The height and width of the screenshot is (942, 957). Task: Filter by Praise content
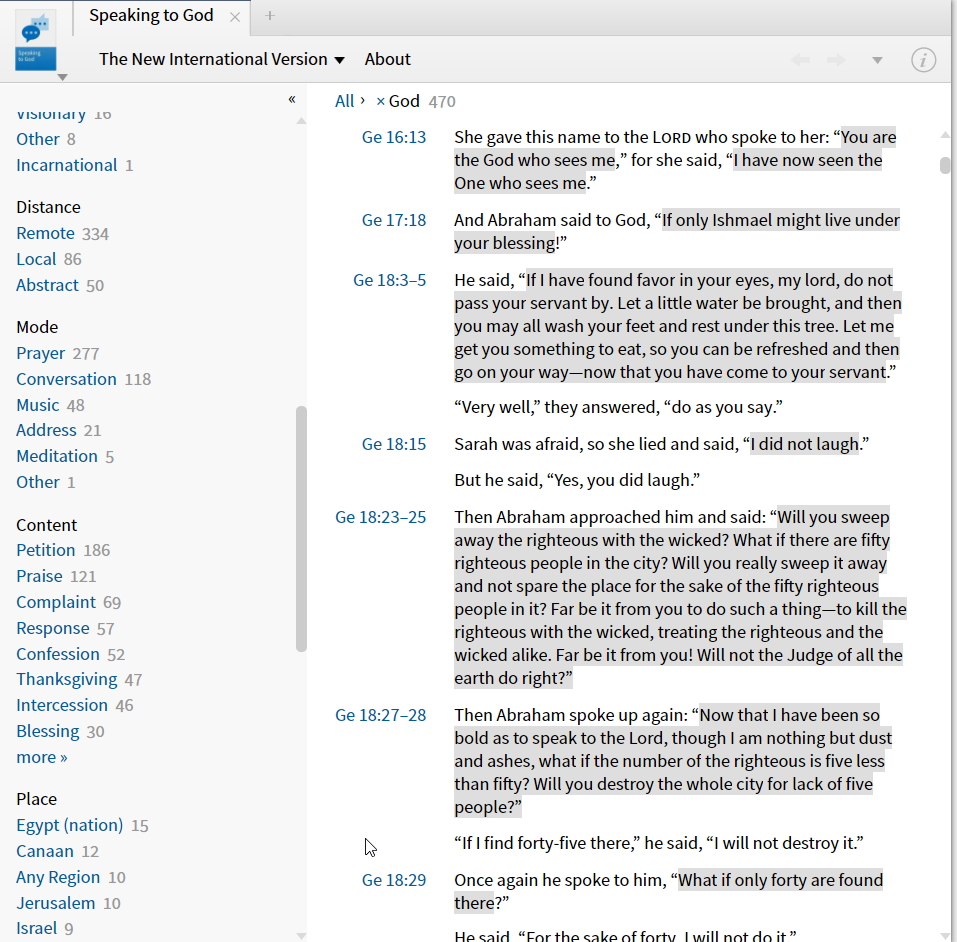click(39, 576)
